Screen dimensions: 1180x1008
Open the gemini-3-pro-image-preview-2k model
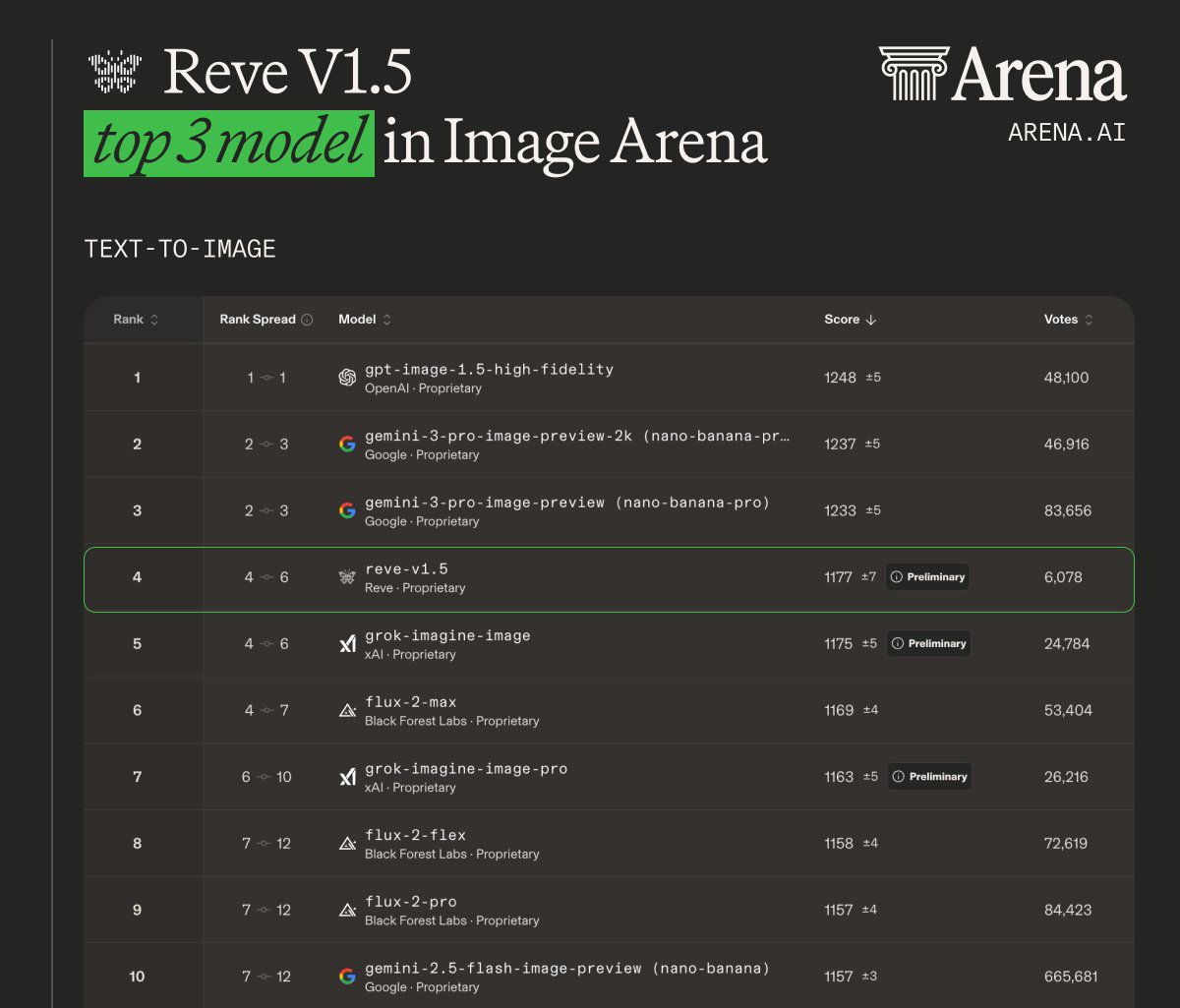[577, 436]
